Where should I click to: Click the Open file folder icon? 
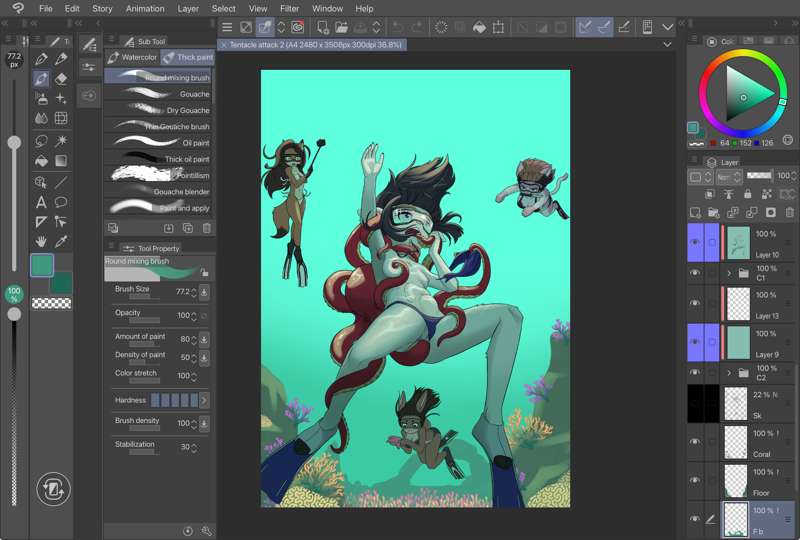click(x=341, y=27)
